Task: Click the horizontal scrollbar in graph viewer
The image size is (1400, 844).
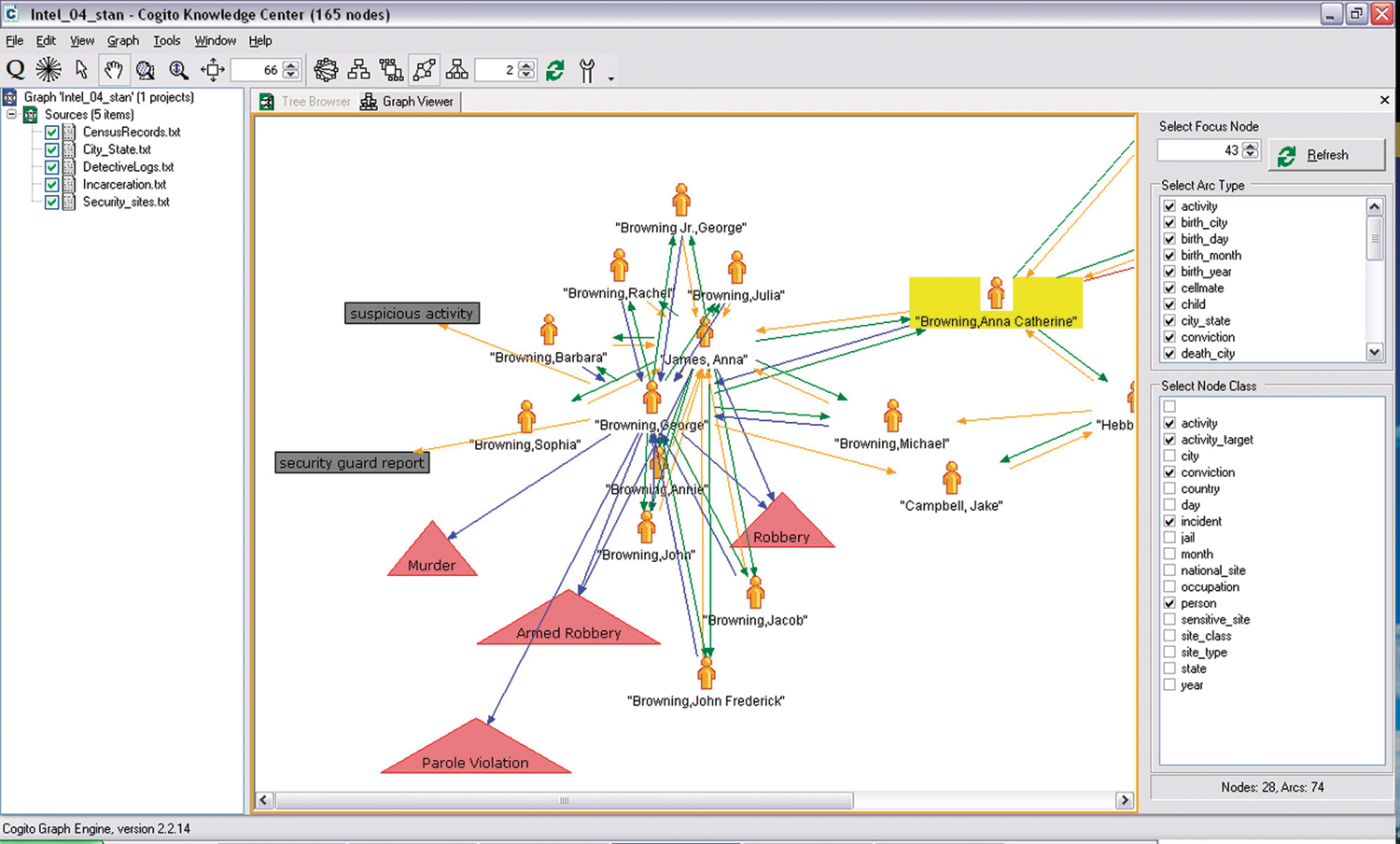Action: 564,800
